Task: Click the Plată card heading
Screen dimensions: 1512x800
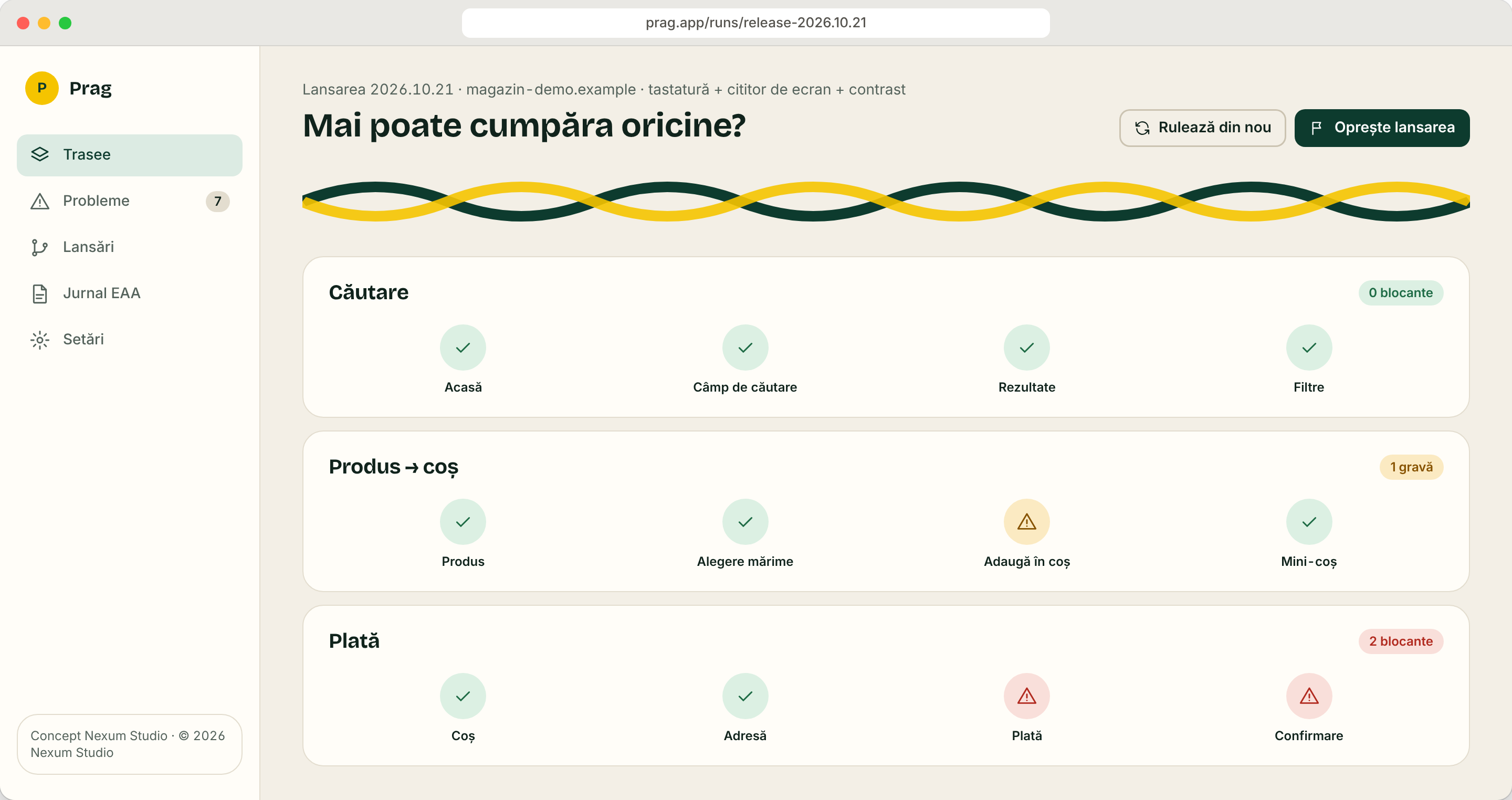Action: point(354,641)
